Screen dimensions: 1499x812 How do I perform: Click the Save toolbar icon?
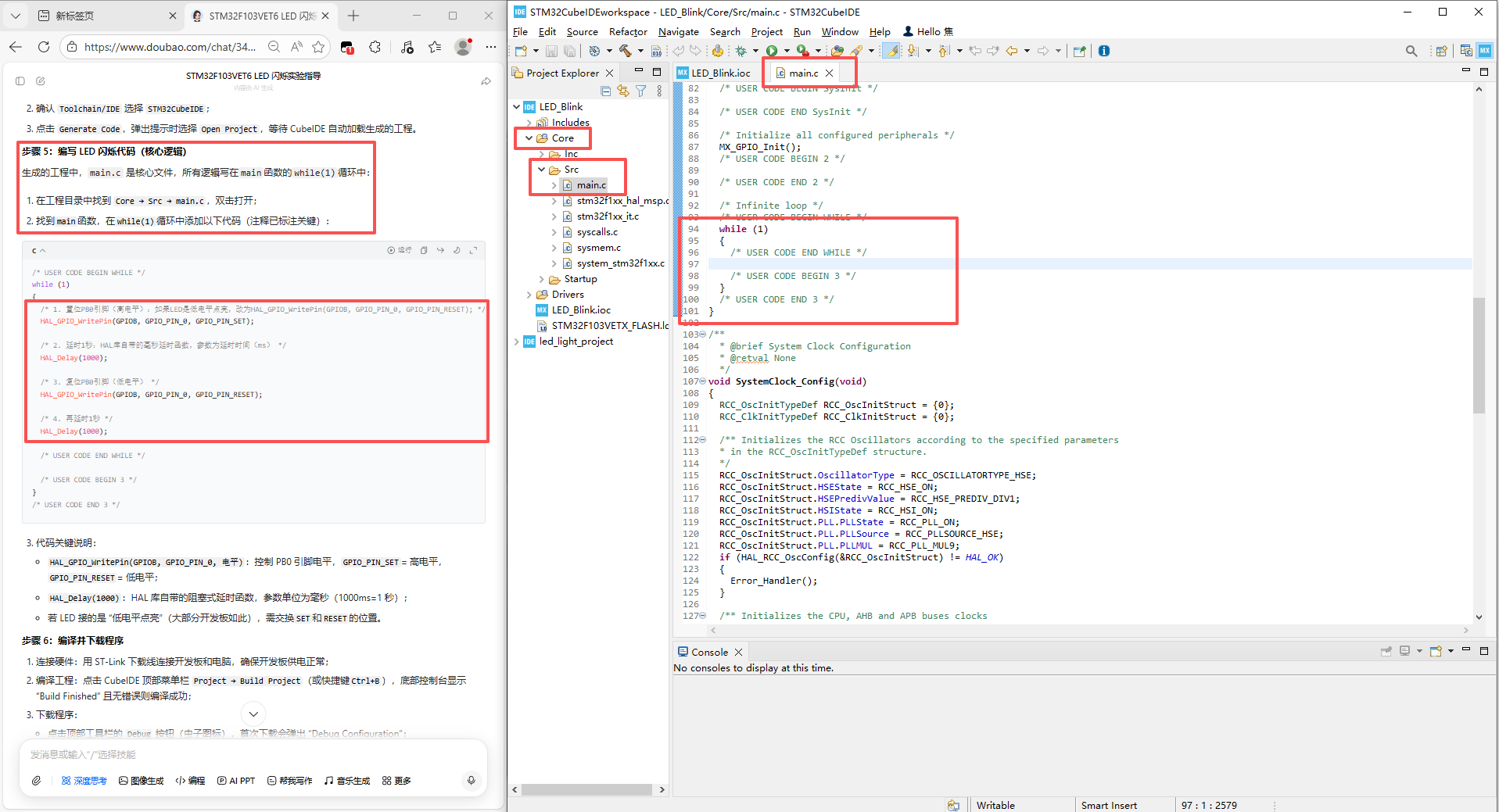tap(551, 51)
